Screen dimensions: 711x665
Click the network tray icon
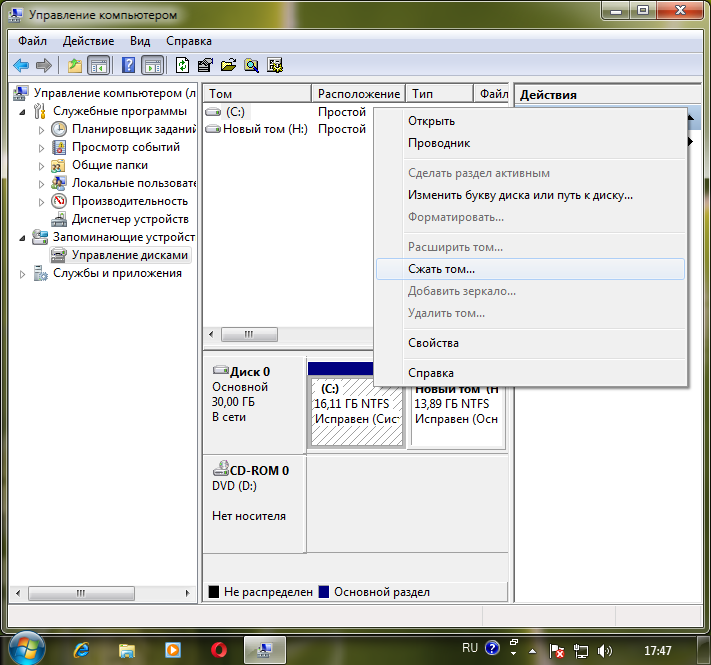[581, 651]
